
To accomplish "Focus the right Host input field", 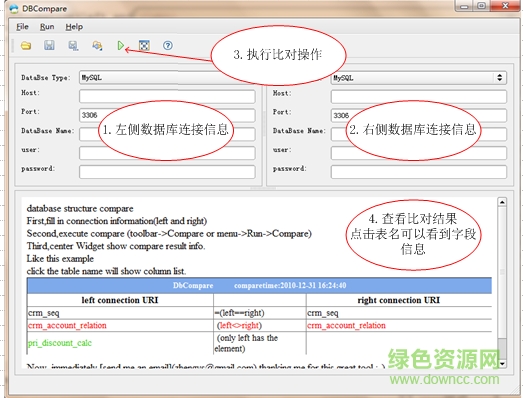I will coord(419,97).
